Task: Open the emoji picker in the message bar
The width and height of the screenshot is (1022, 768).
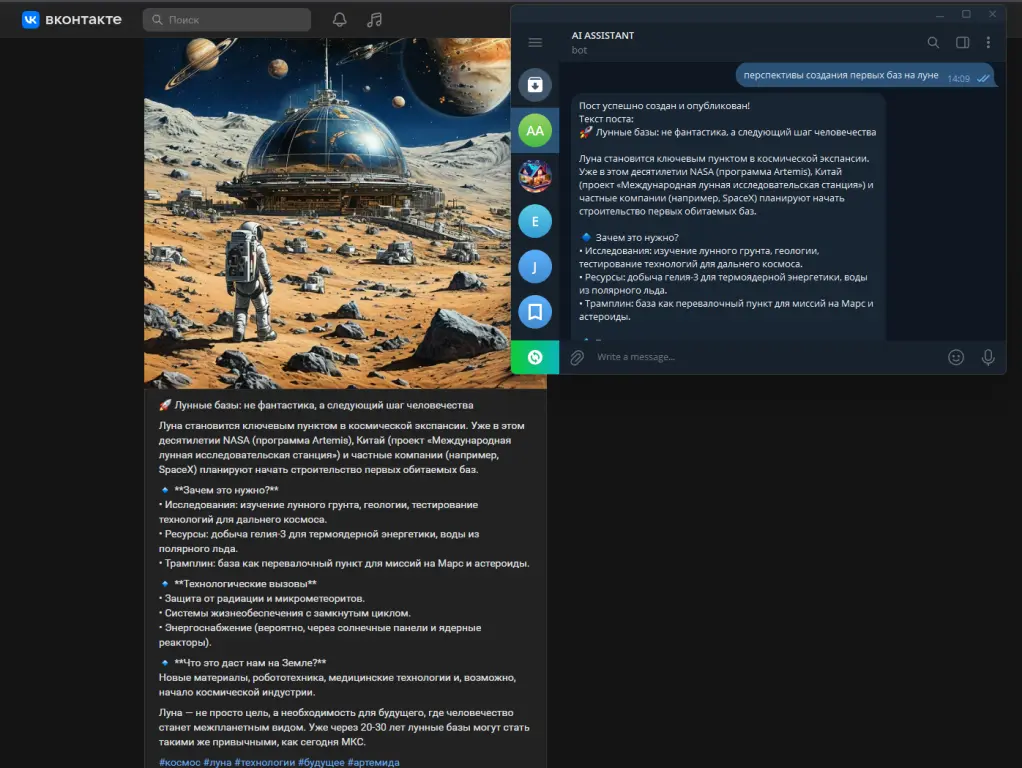Action: [956, 356]
